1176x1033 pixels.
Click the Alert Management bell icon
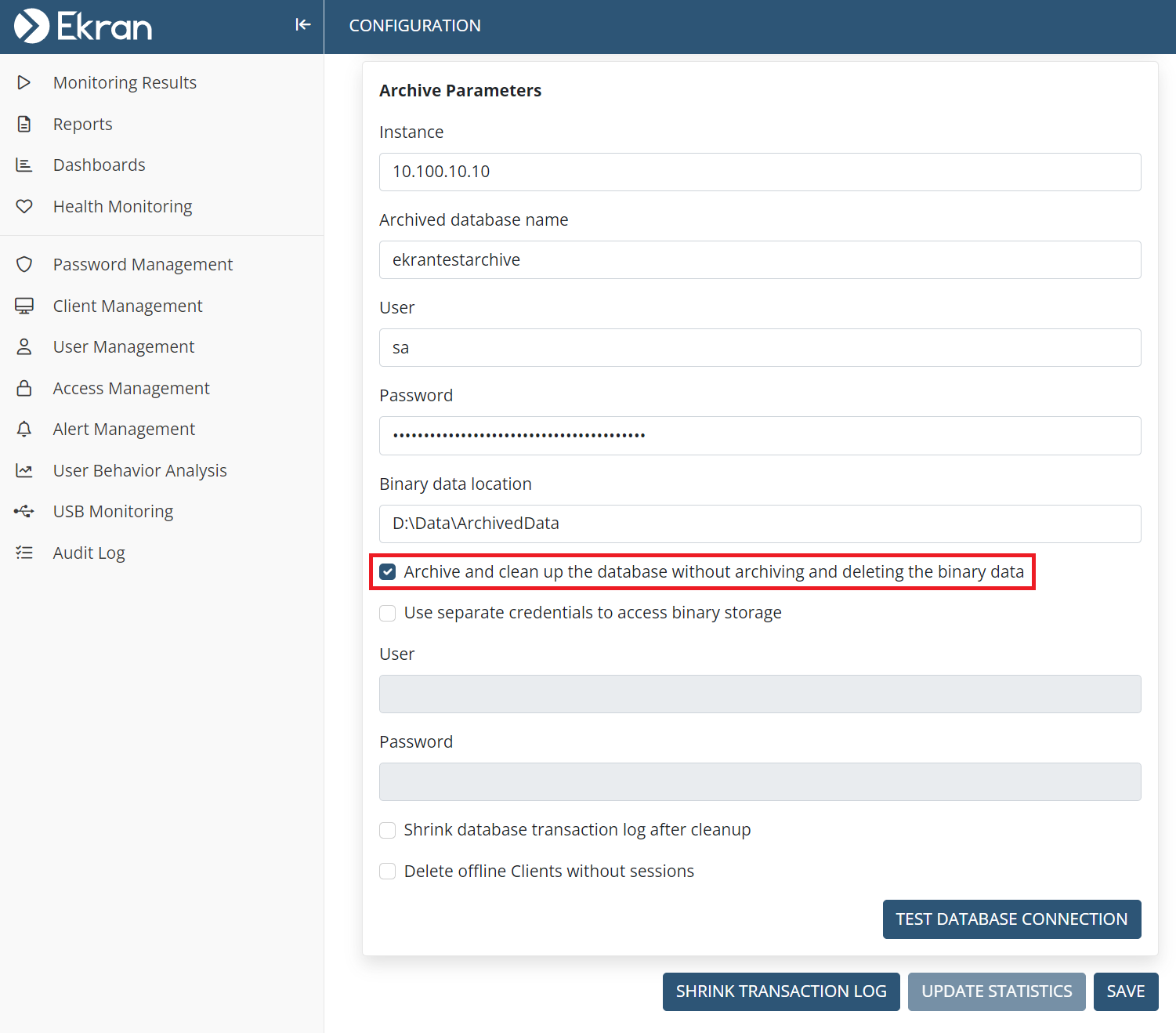(24, 429)
